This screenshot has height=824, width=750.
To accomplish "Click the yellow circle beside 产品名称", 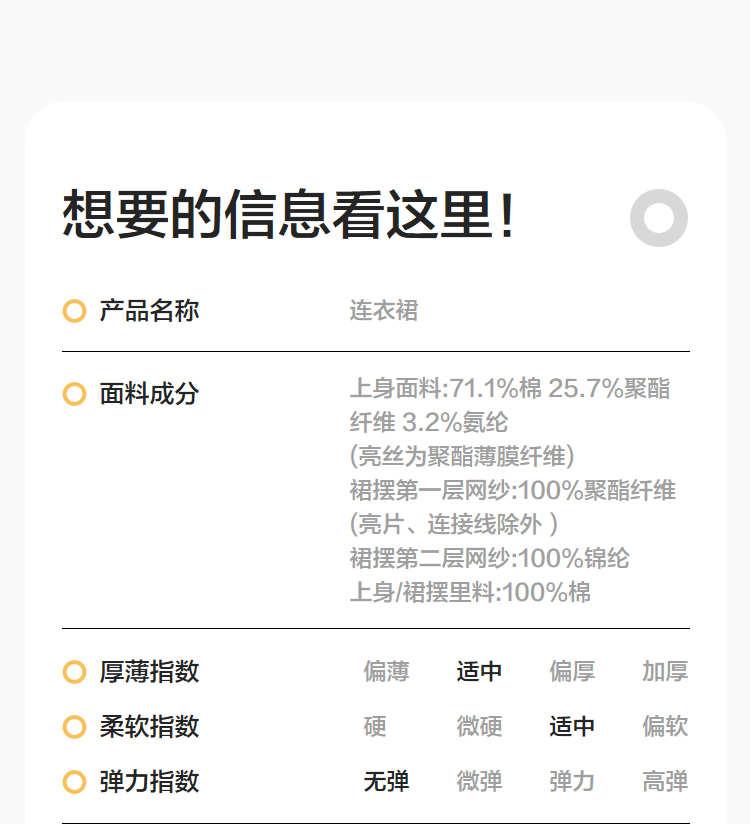I will [x=74, y=311].
